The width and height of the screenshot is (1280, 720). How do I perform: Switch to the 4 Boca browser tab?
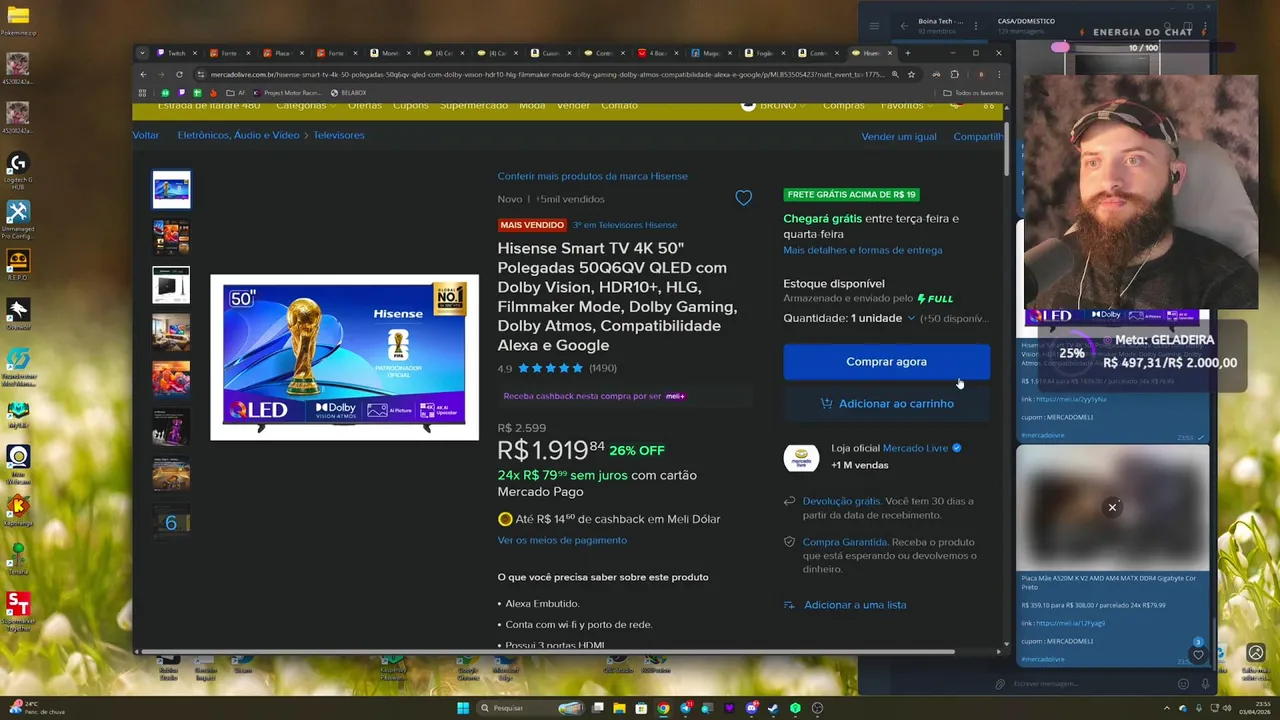tap(660, 53)
